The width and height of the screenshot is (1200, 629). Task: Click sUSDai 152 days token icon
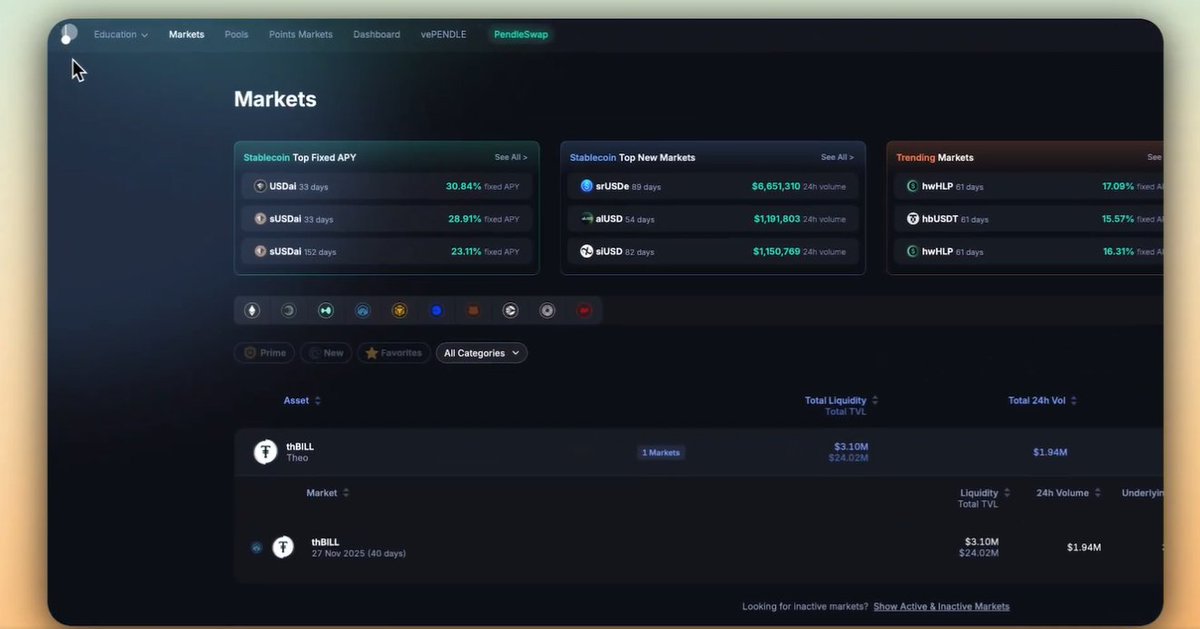coord(260,251)
